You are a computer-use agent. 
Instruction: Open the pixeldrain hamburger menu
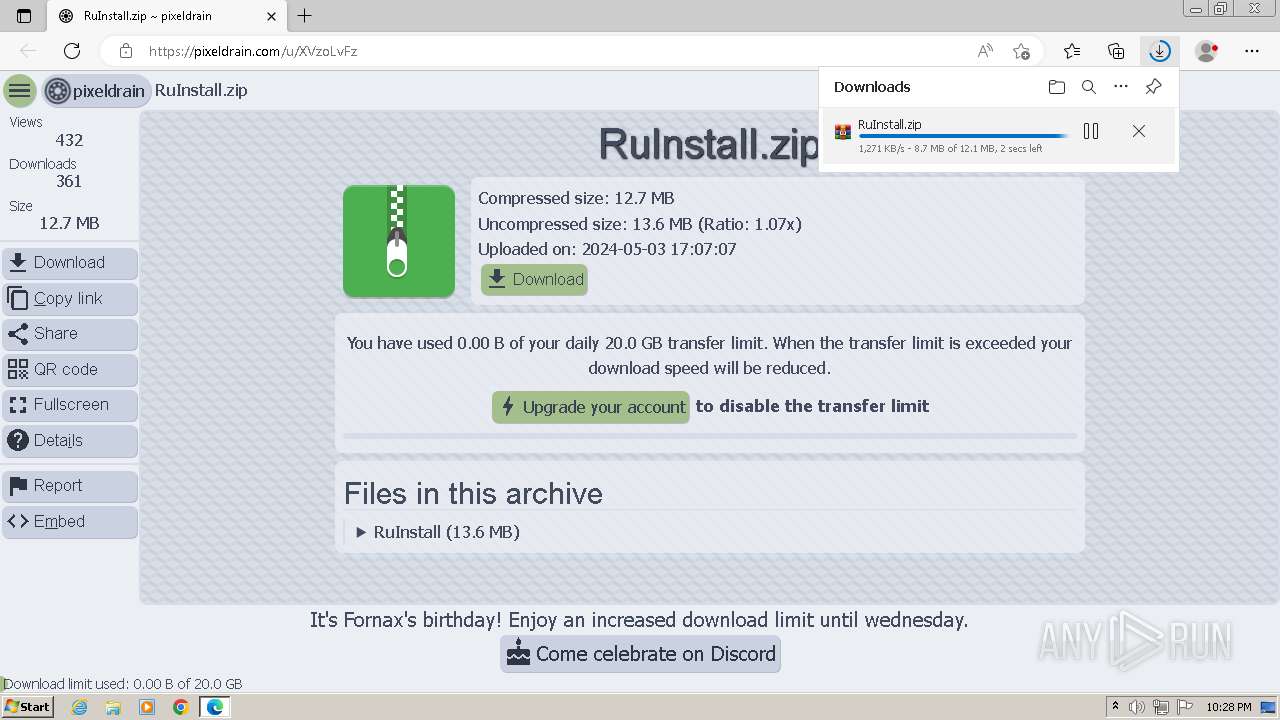(x=19, y=90)
